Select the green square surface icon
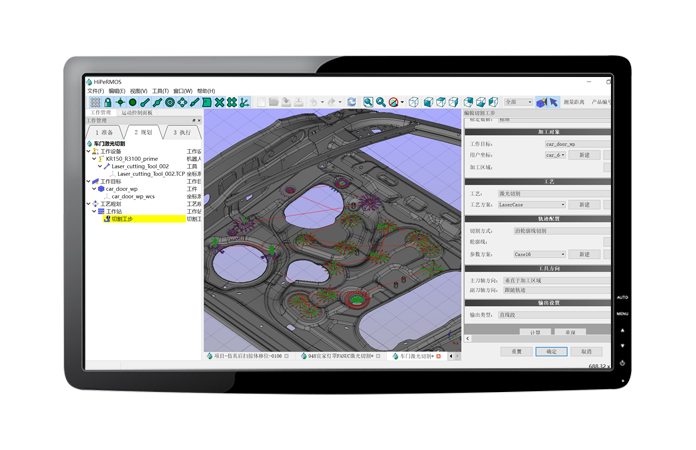The image size is (696, 450). [207, 103]
